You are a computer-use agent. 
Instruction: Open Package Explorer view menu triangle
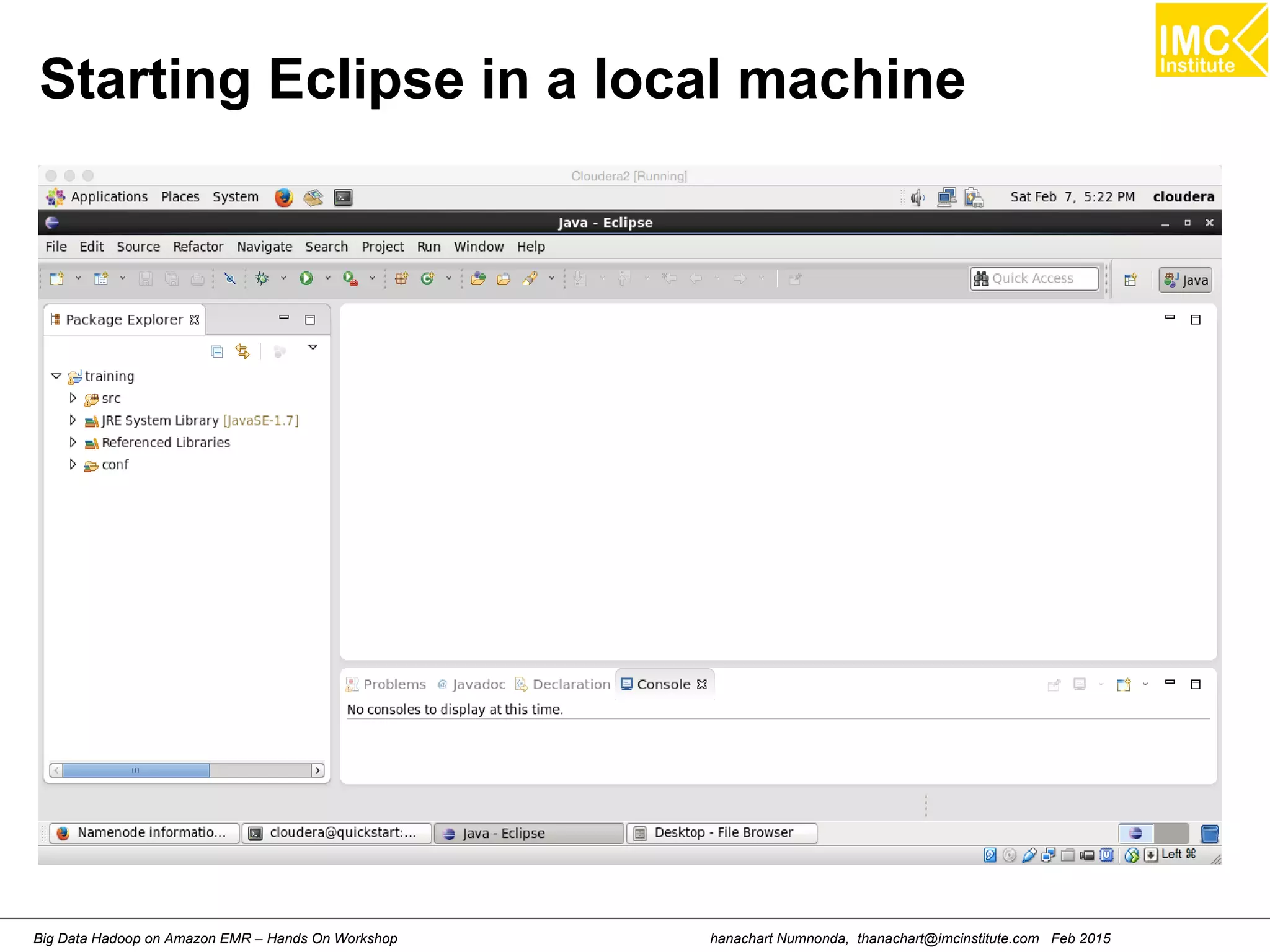(x=313, y=347)
